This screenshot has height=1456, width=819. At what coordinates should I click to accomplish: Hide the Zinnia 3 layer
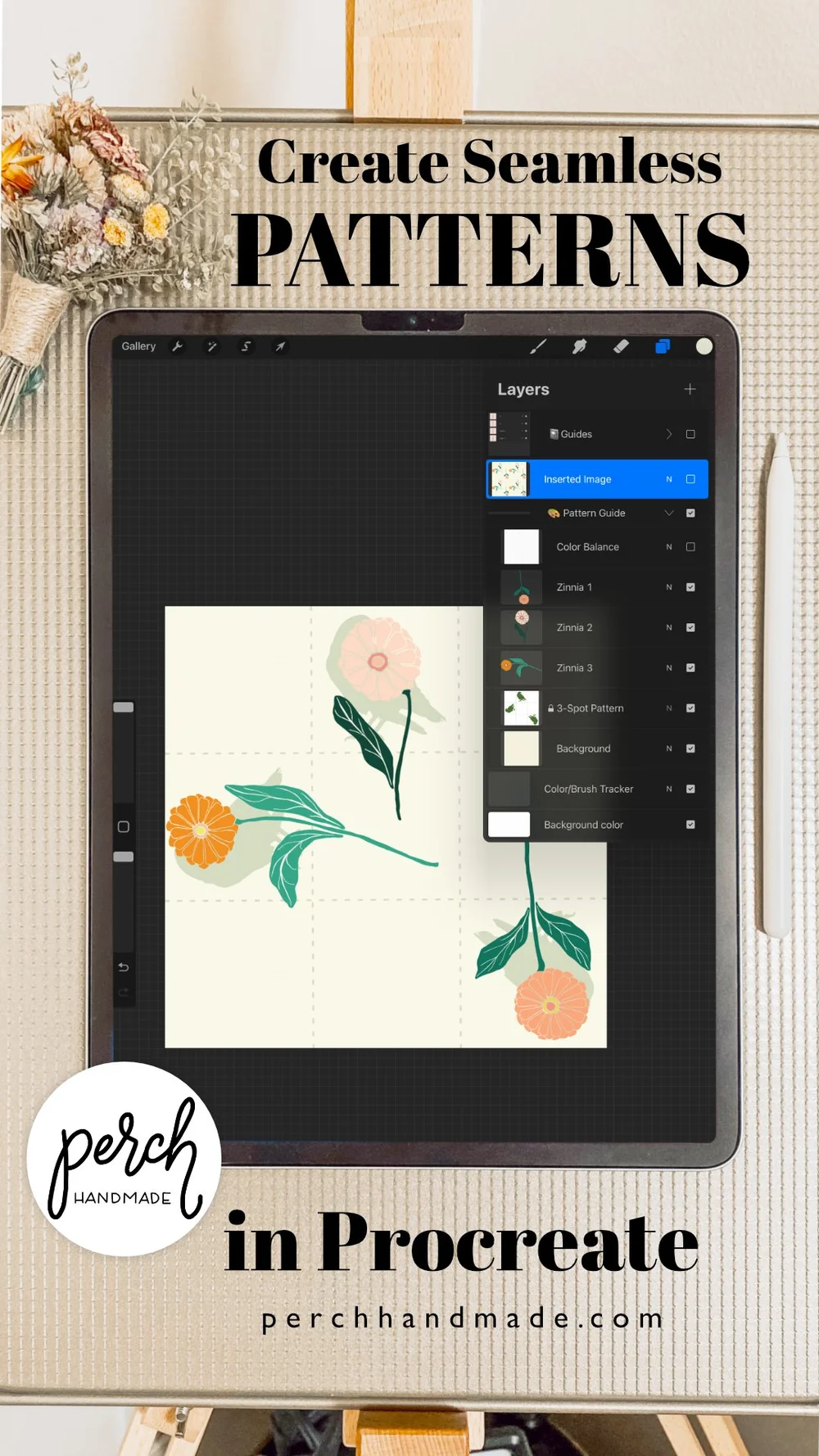point(690,667)
